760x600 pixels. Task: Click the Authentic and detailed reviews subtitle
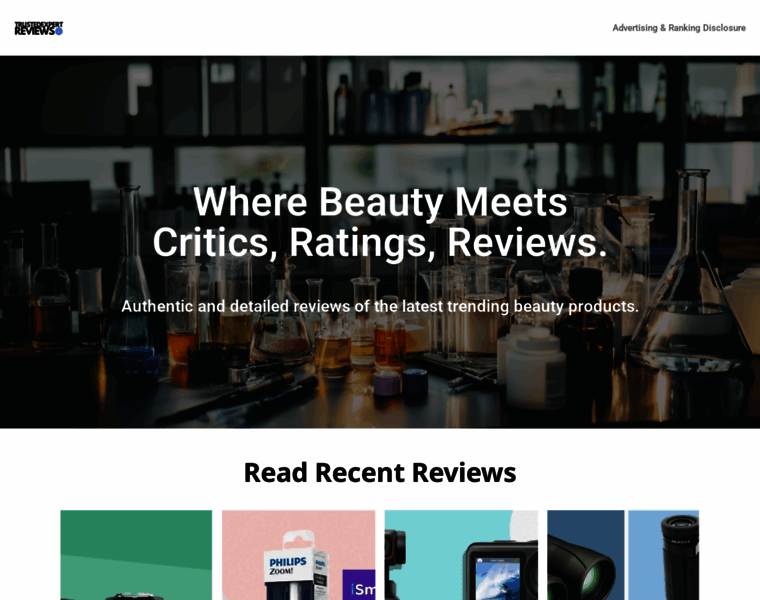(x=380, y=306)
